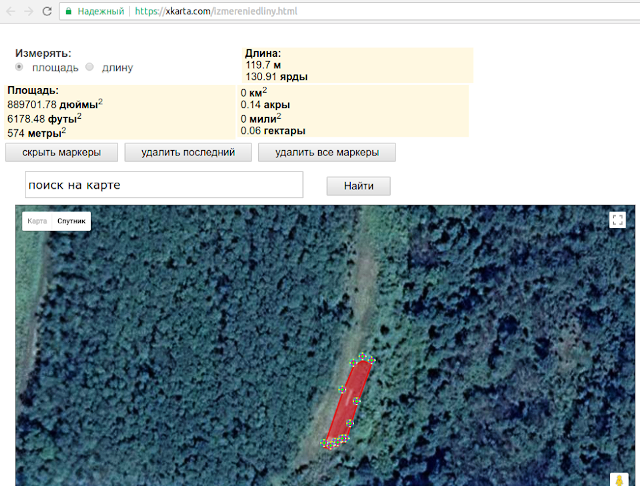The image size is (640, 489).
Task: Click удалить последний button
Action: click(188, 152)
